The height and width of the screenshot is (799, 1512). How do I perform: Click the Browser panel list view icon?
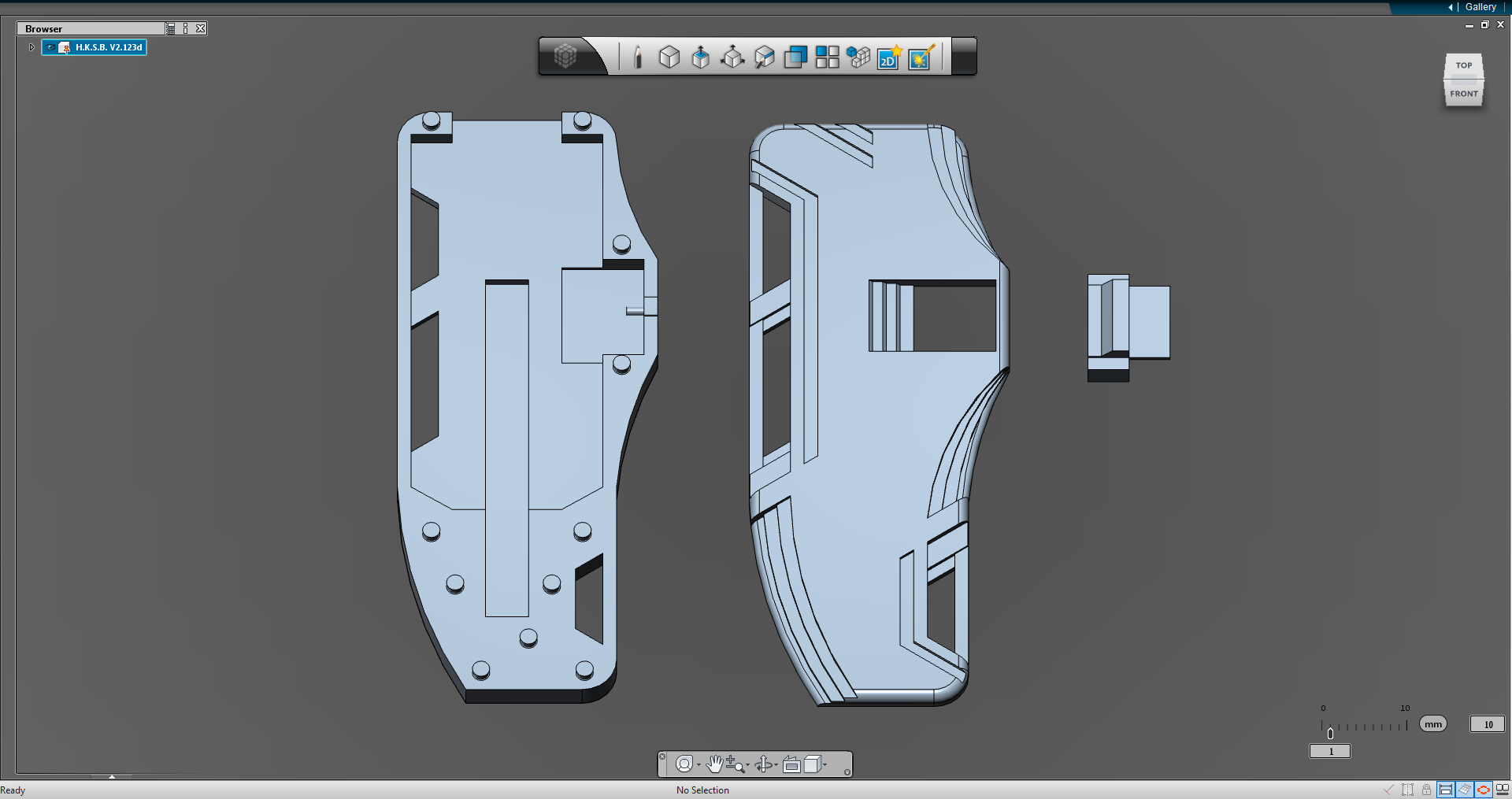pos(171,28)
